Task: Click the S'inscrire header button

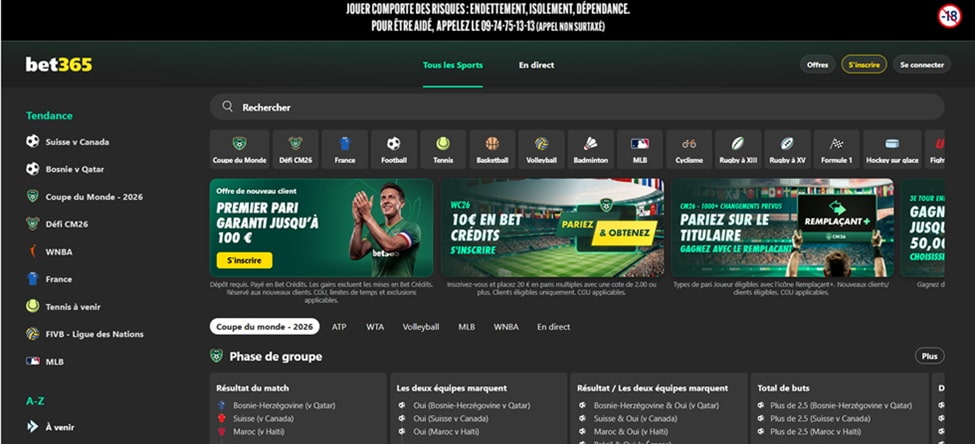Action: coord(864,65)
